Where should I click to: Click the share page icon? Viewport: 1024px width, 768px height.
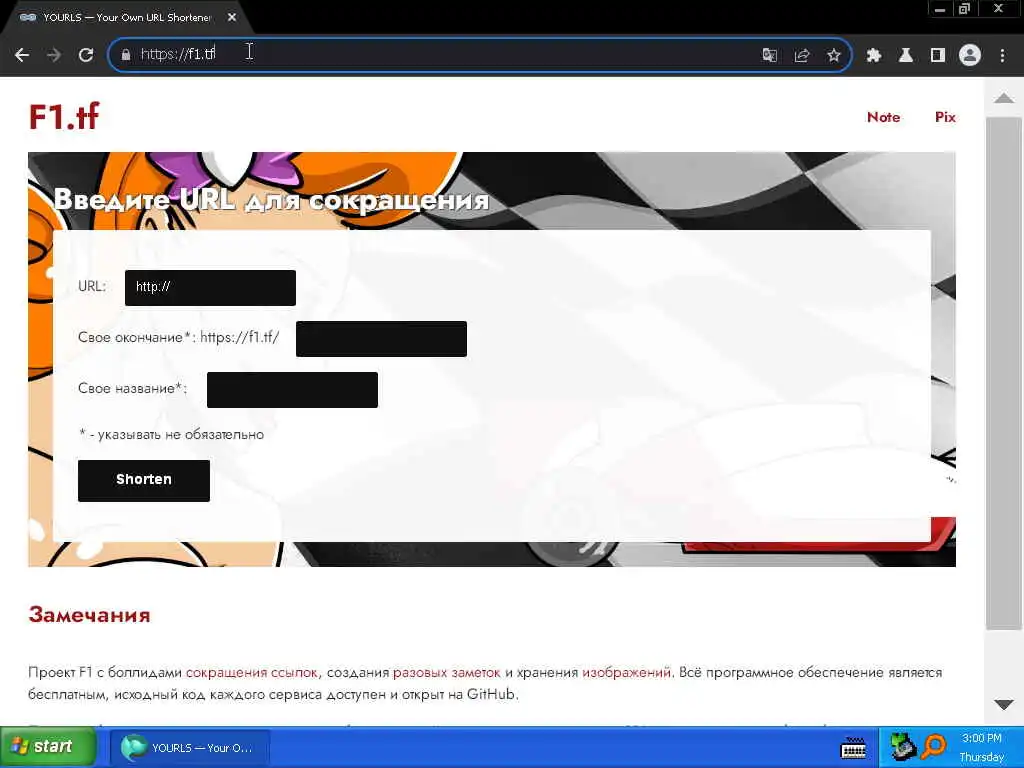tap(802, 55)
